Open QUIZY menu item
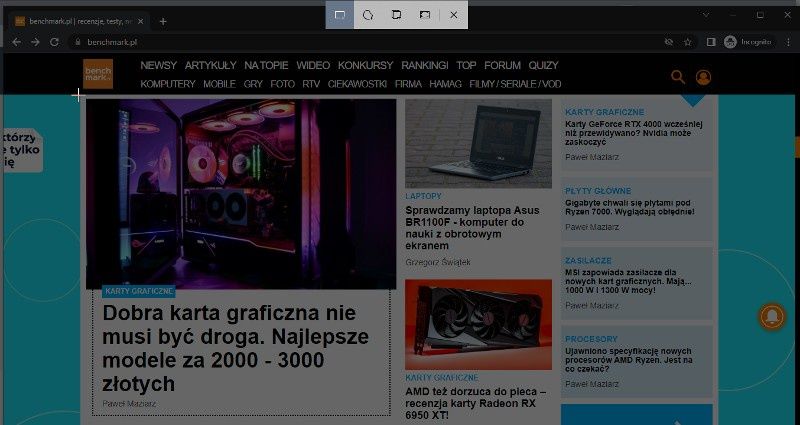 pyautogui.click(x=544, y=65)
